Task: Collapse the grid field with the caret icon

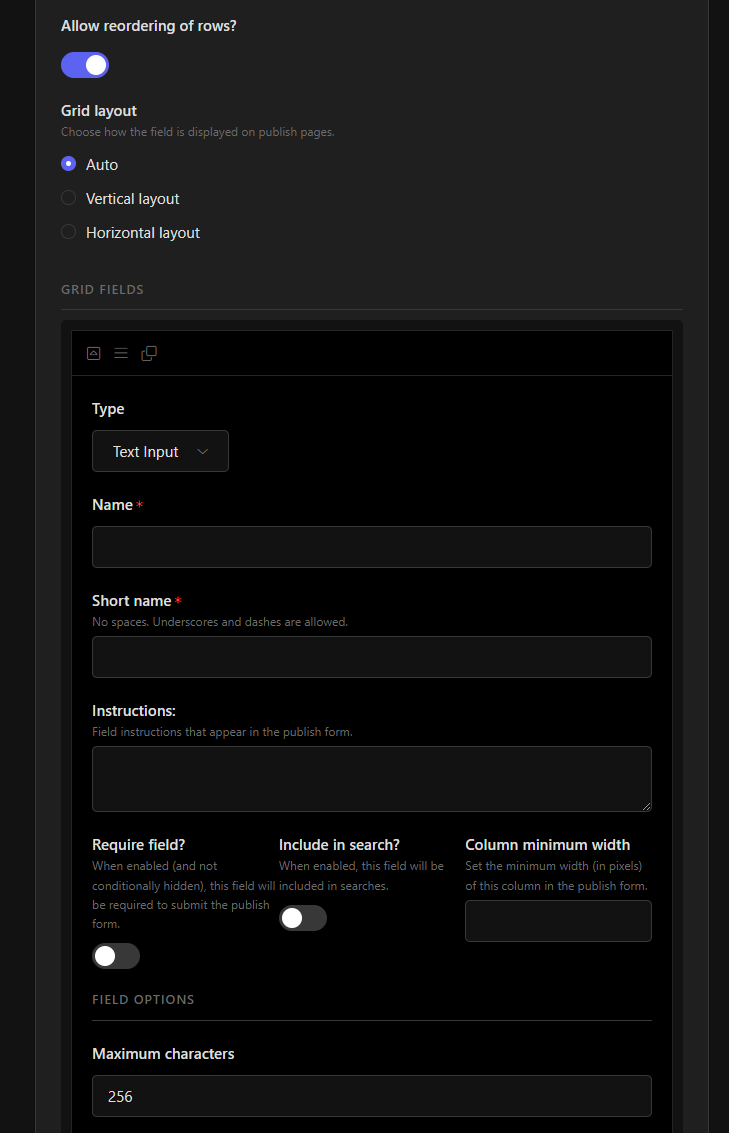Action: tap(93, 353)
